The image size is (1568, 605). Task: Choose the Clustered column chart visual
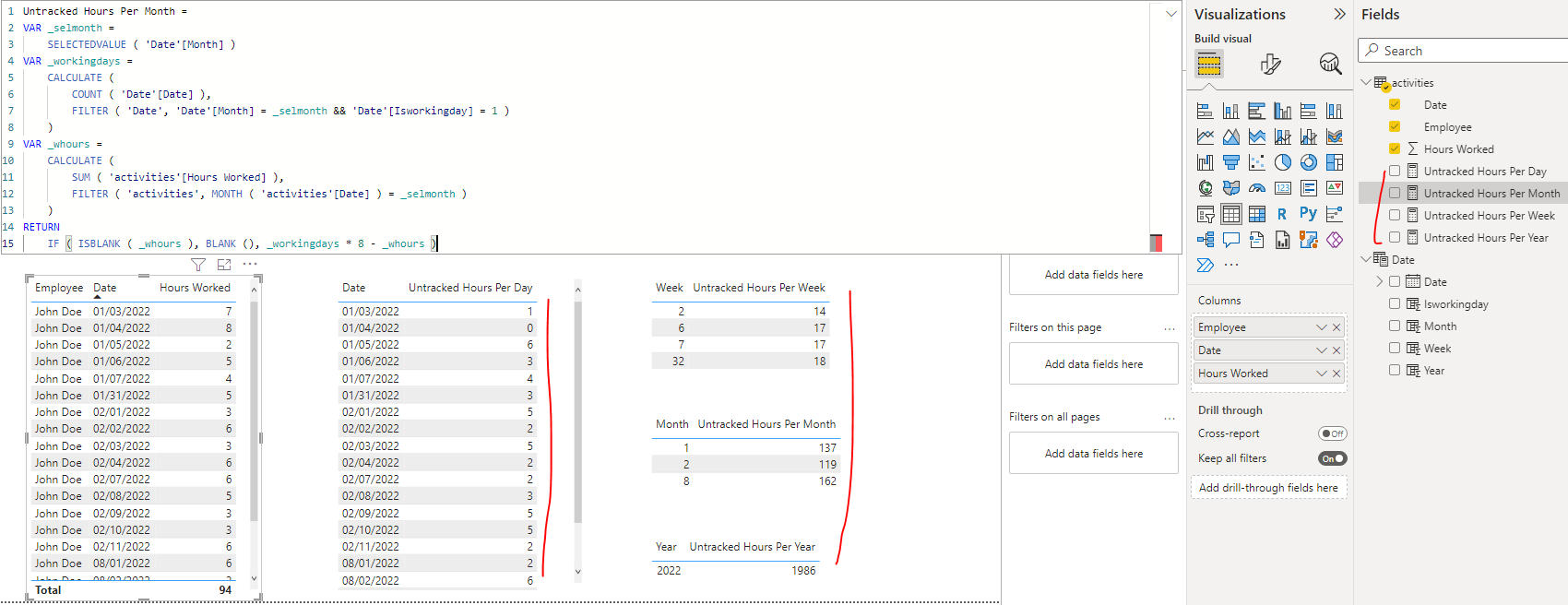coord(1282,111)
